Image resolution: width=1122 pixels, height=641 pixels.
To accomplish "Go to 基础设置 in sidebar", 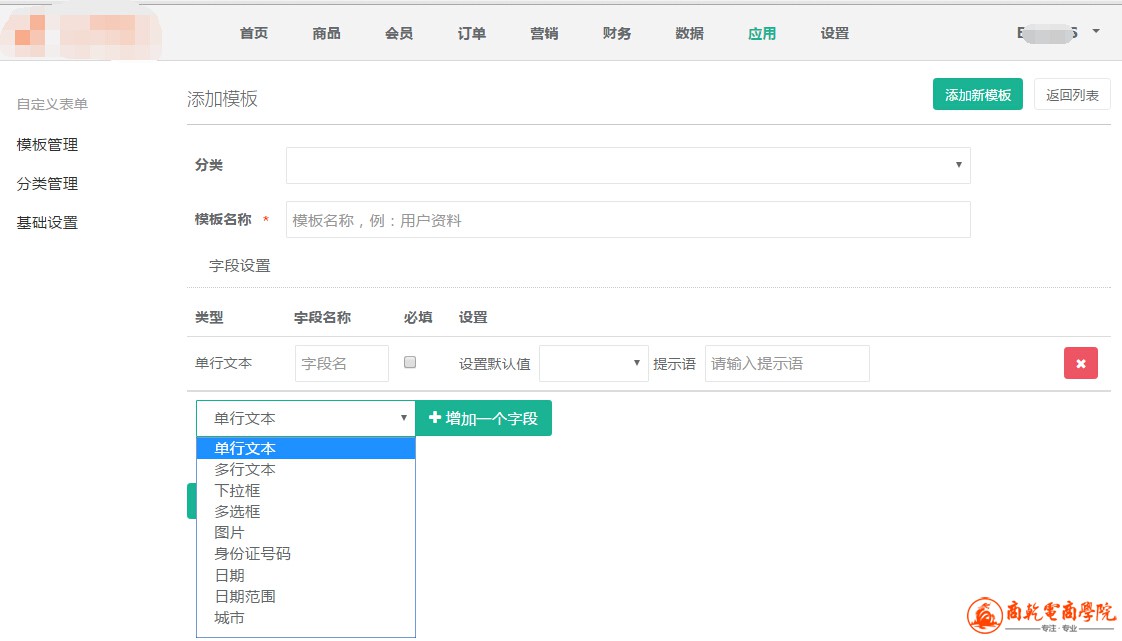I will pos(47,222).
